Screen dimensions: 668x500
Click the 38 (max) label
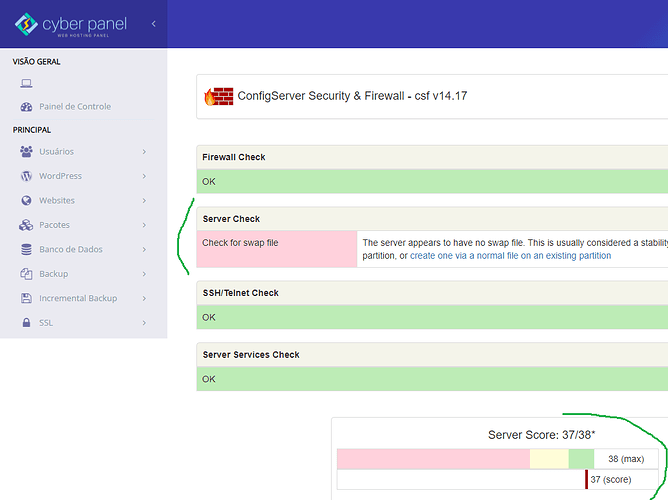(626, 459)
